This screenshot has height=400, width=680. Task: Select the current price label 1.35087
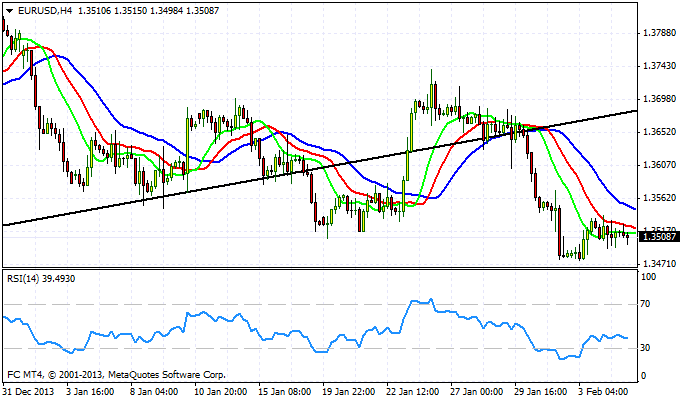point(659,236)
